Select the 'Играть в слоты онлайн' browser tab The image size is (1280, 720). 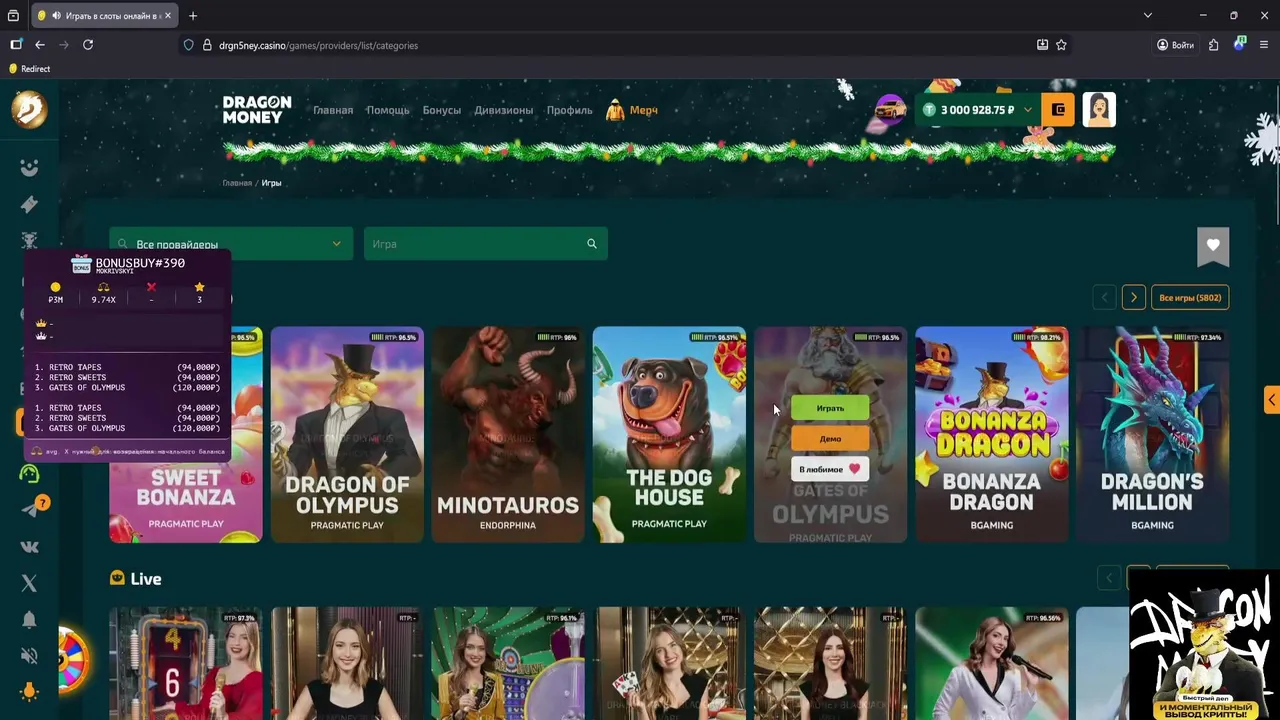click(105, 16)
